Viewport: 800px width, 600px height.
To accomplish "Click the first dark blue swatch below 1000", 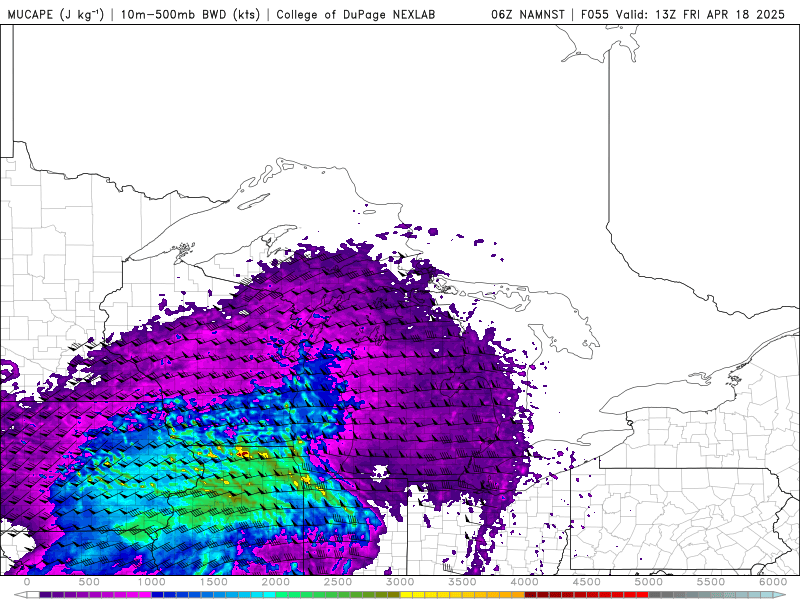I will click(157, 594).
